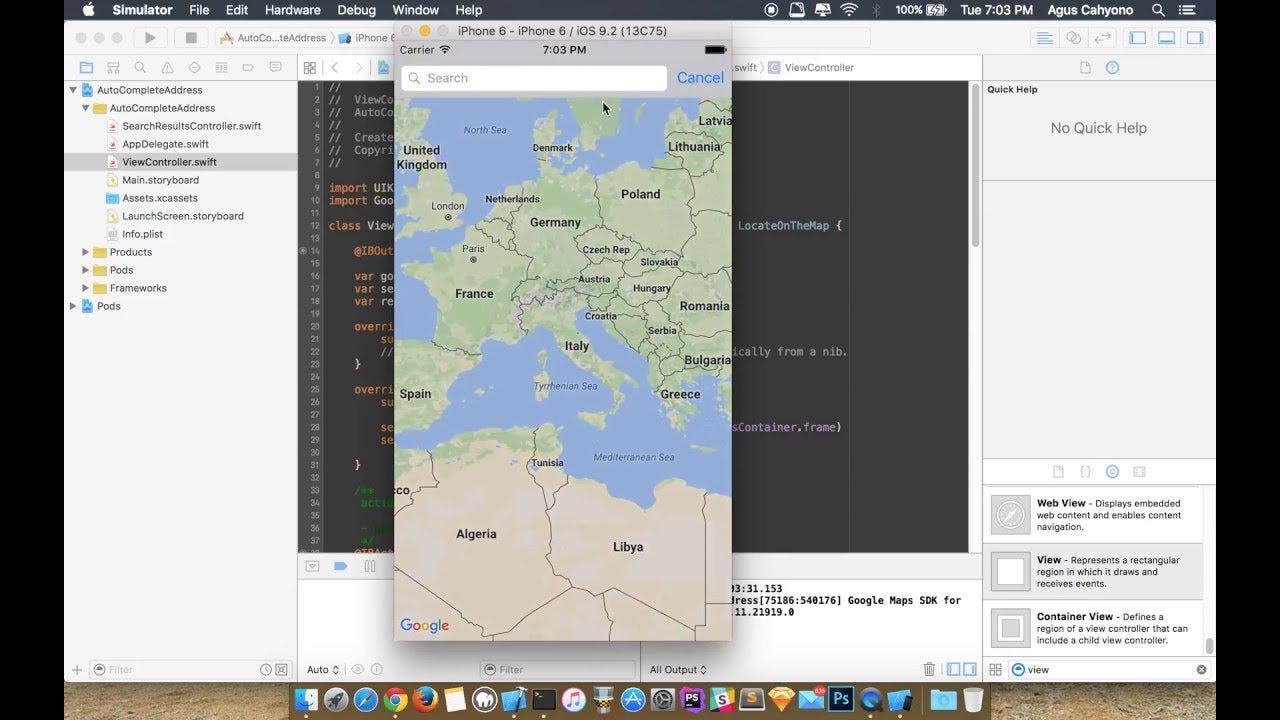The image size is (1280, 720).
Task: Open the Breakpoint navigator icon
Action: coord(248,68)
